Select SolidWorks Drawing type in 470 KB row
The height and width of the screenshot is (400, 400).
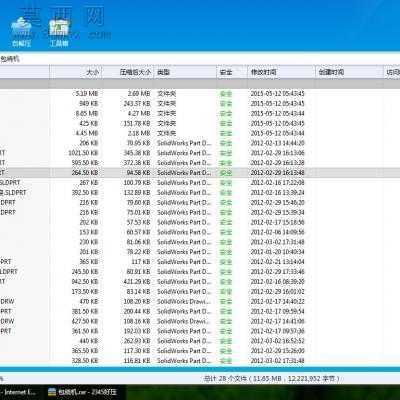coord(184,302)
